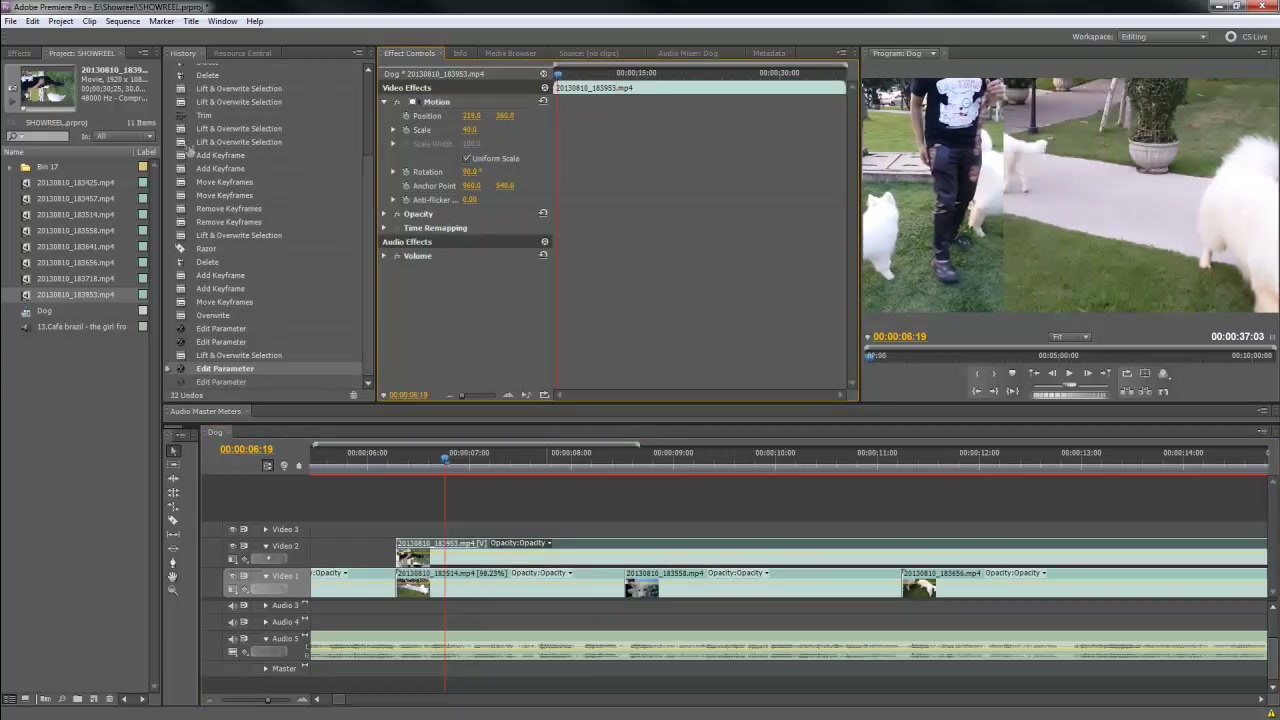Mute Audio 4 track speaker icon
This screenshot has height=720, width=1280.
[x=233, y=622]
